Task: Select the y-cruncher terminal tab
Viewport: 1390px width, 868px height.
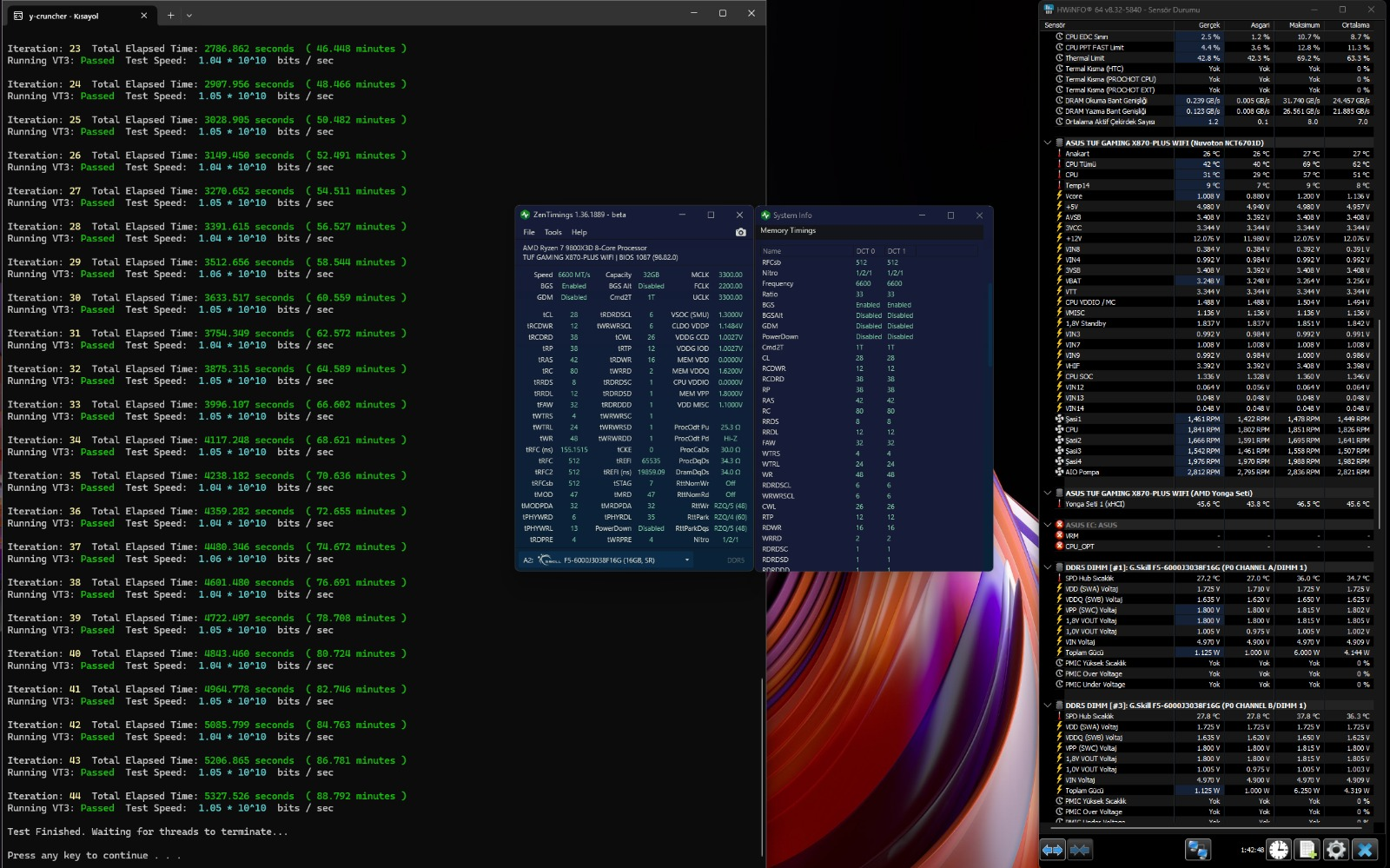Action: (x=83, y=16)
